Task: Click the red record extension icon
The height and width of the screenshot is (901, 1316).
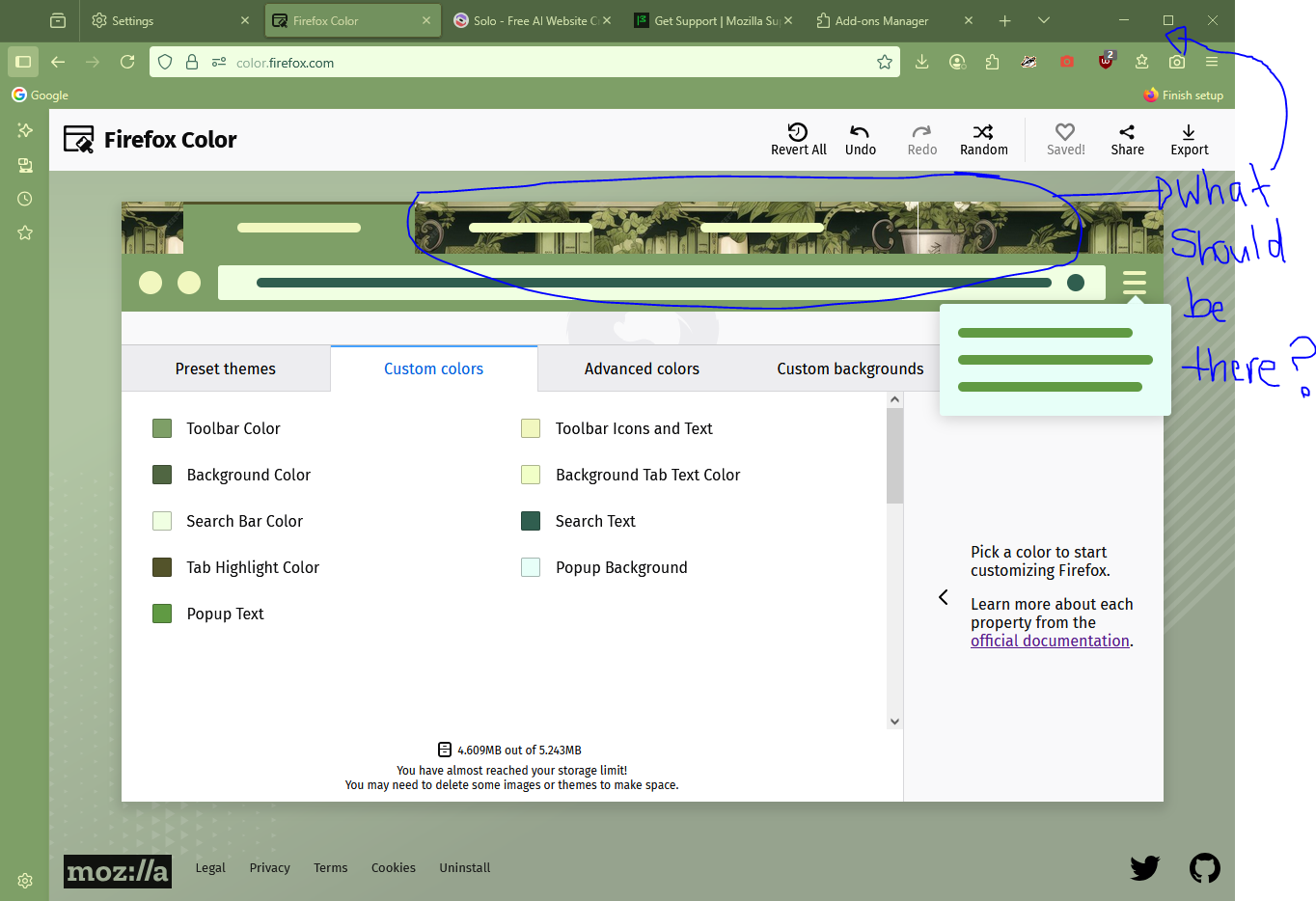Action: tap(1067, 62)
